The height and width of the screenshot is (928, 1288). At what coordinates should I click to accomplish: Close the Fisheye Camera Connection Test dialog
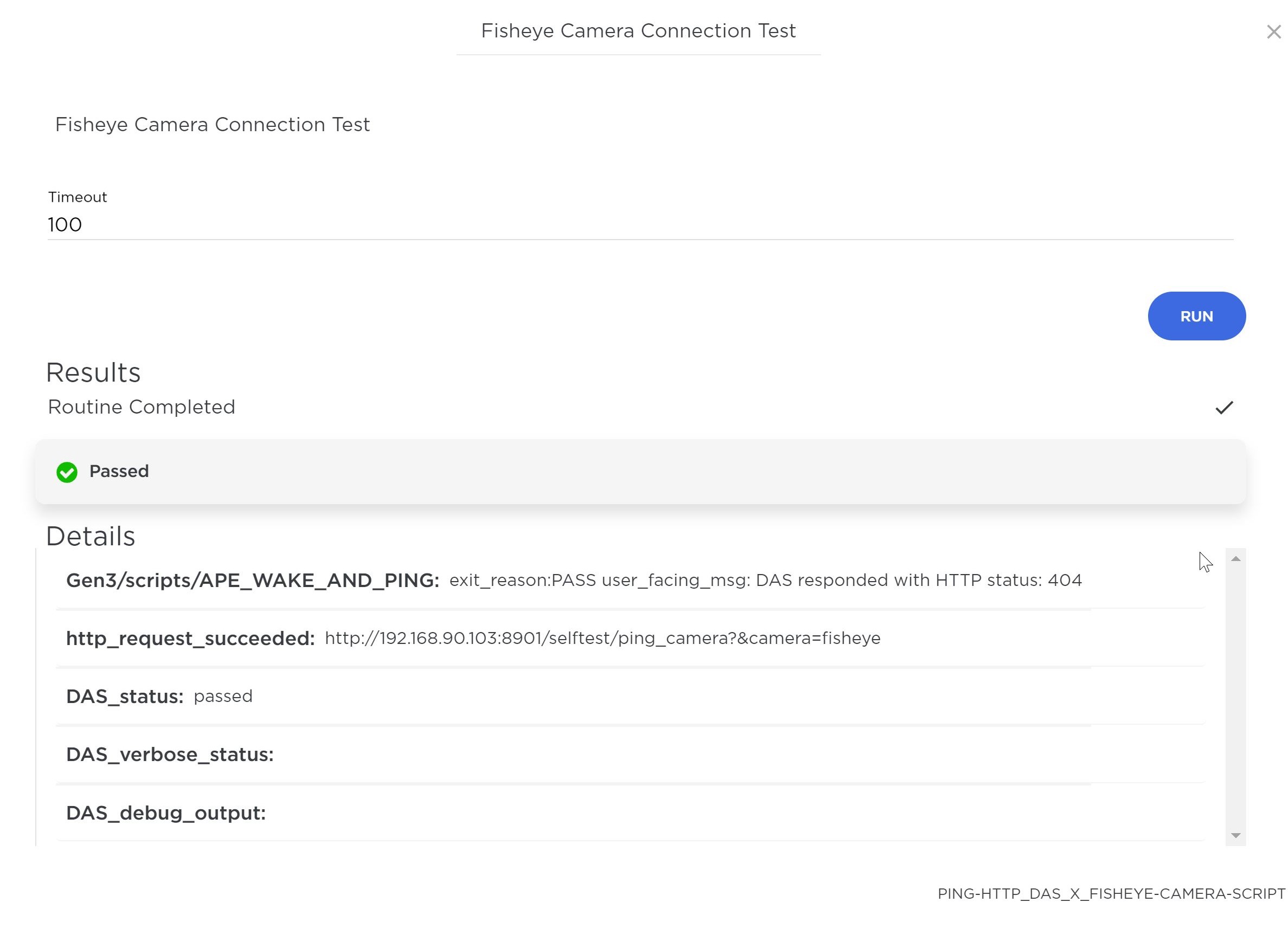coord(1273,33)
